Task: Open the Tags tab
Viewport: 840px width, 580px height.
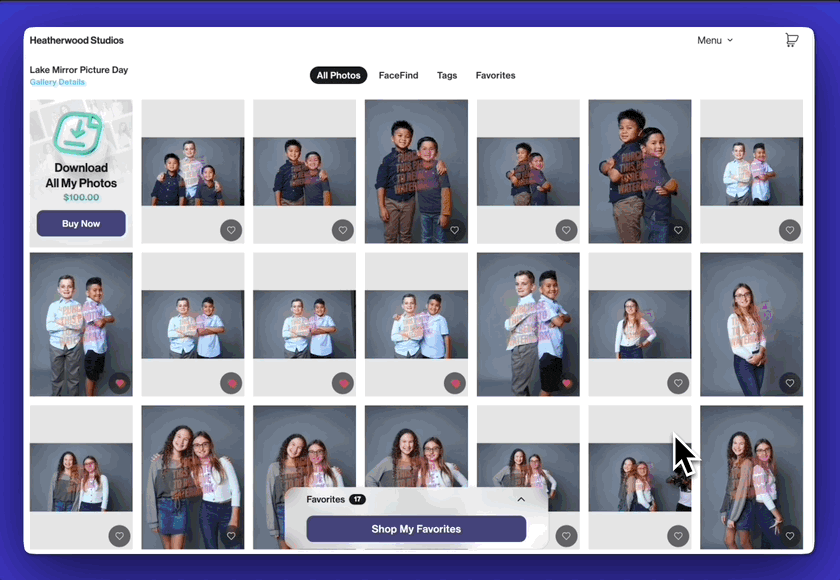Action: click(447, 76)
